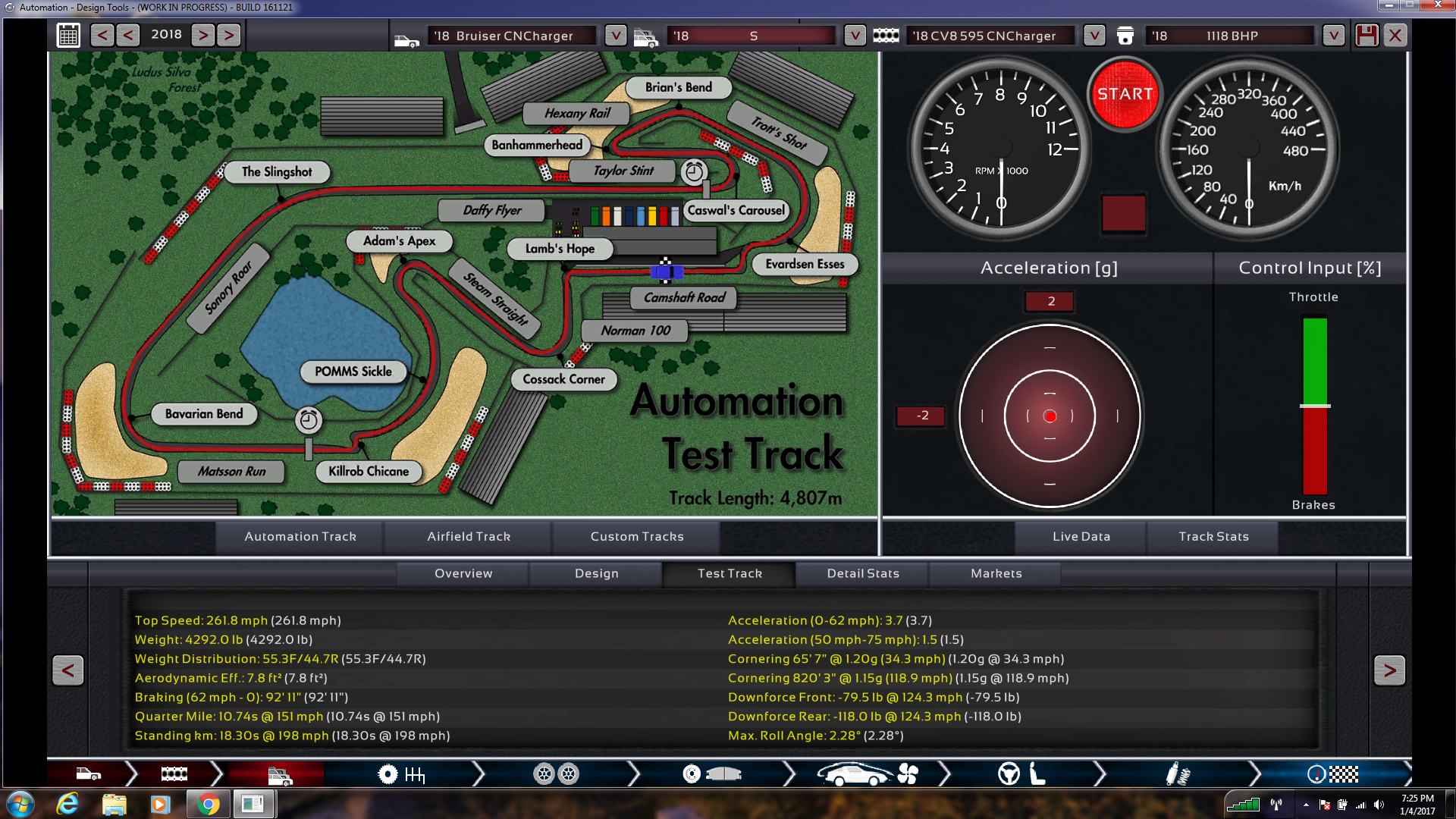Viewport: 1456px width, 819px height.
Task: Expand the '18 CV8 595 CNCharger engine dropdown
Action: click(1094, 36)
